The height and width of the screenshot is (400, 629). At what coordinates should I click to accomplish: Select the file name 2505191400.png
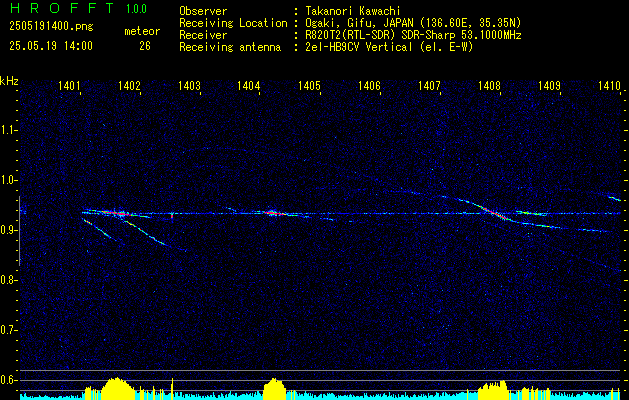[x=51, y=27]
